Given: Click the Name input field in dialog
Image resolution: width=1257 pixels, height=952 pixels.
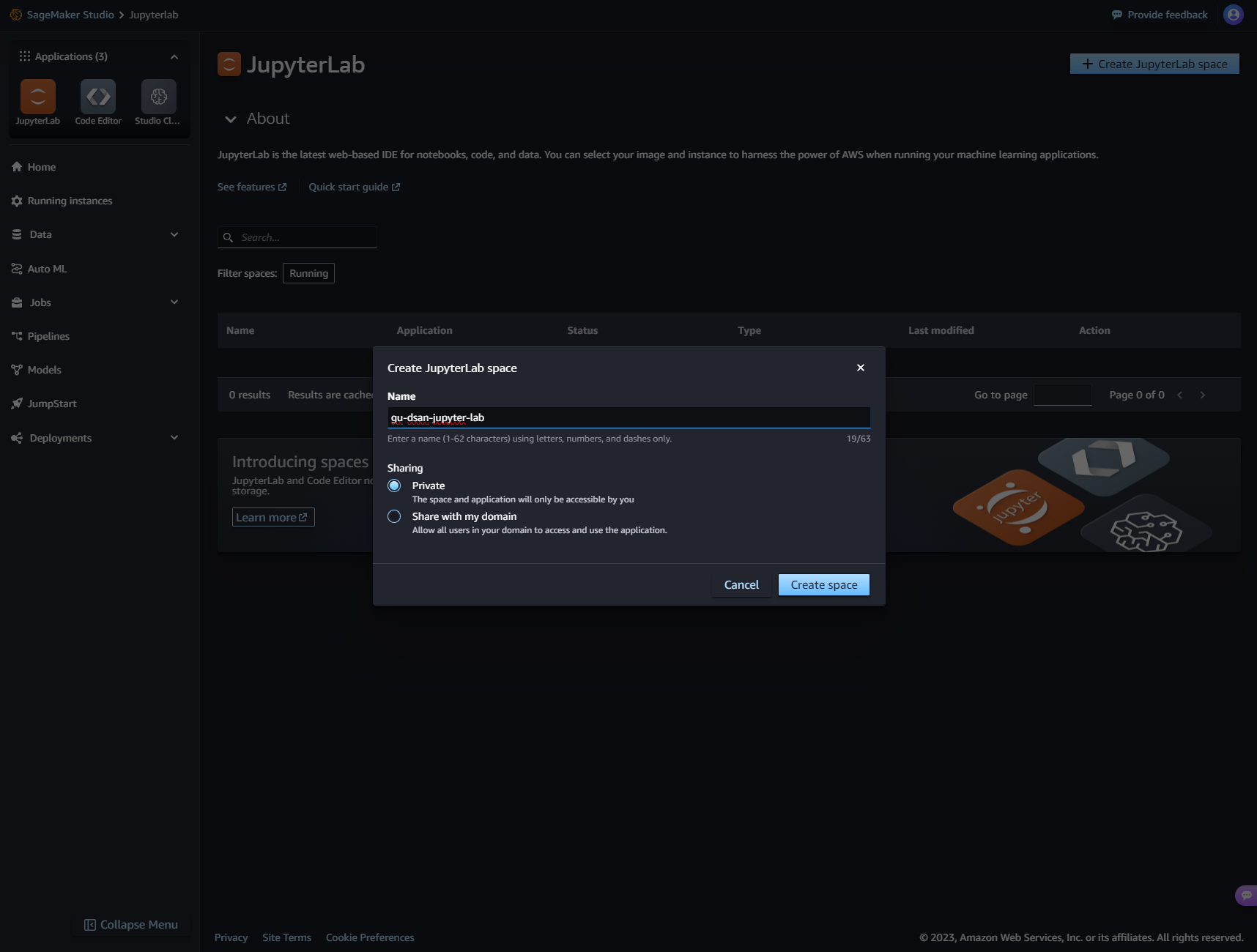Looking at the screenshot, I should click(628, 417).
